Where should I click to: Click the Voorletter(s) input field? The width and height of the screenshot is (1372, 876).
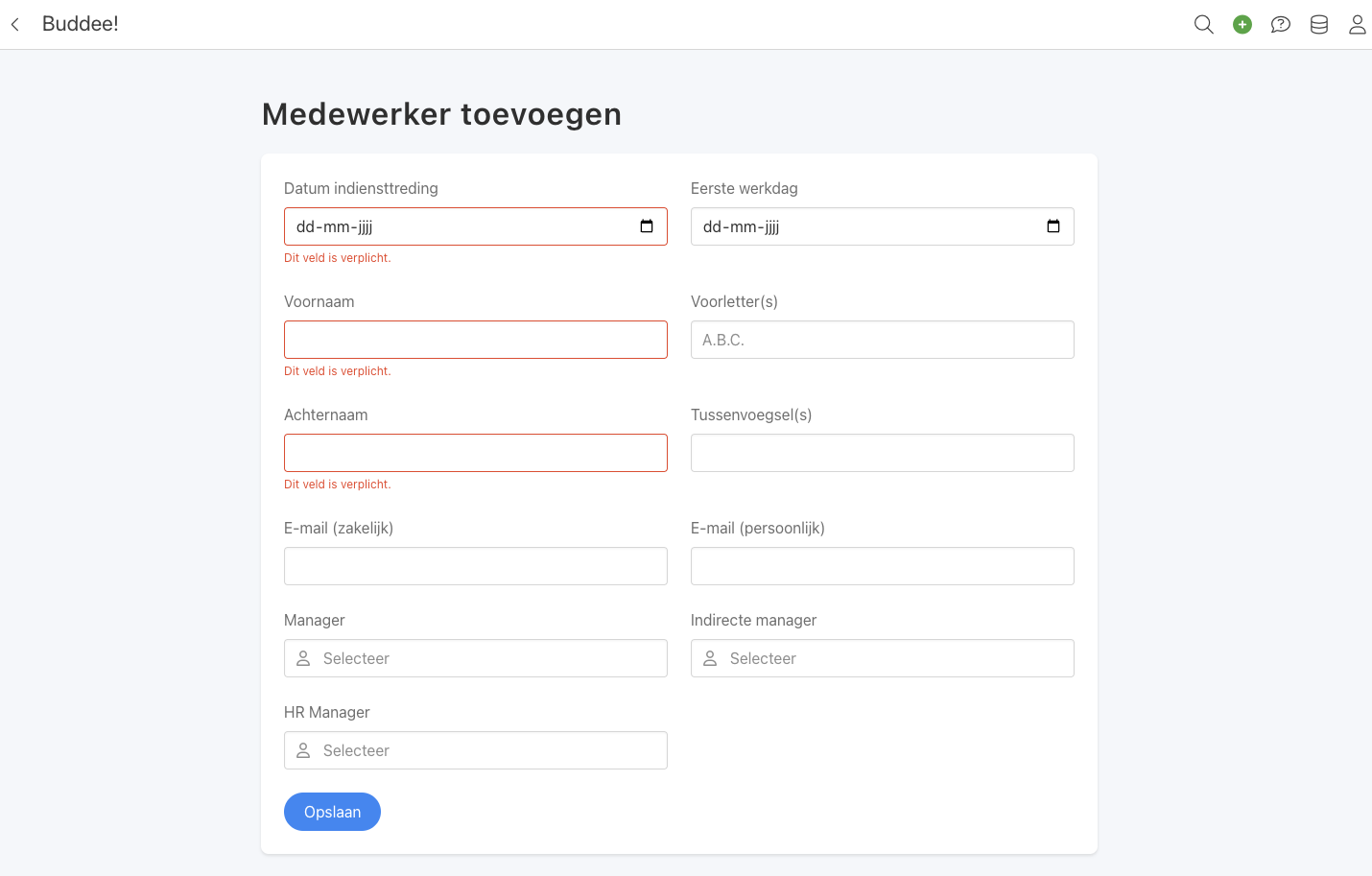click(x=883, y=340)
